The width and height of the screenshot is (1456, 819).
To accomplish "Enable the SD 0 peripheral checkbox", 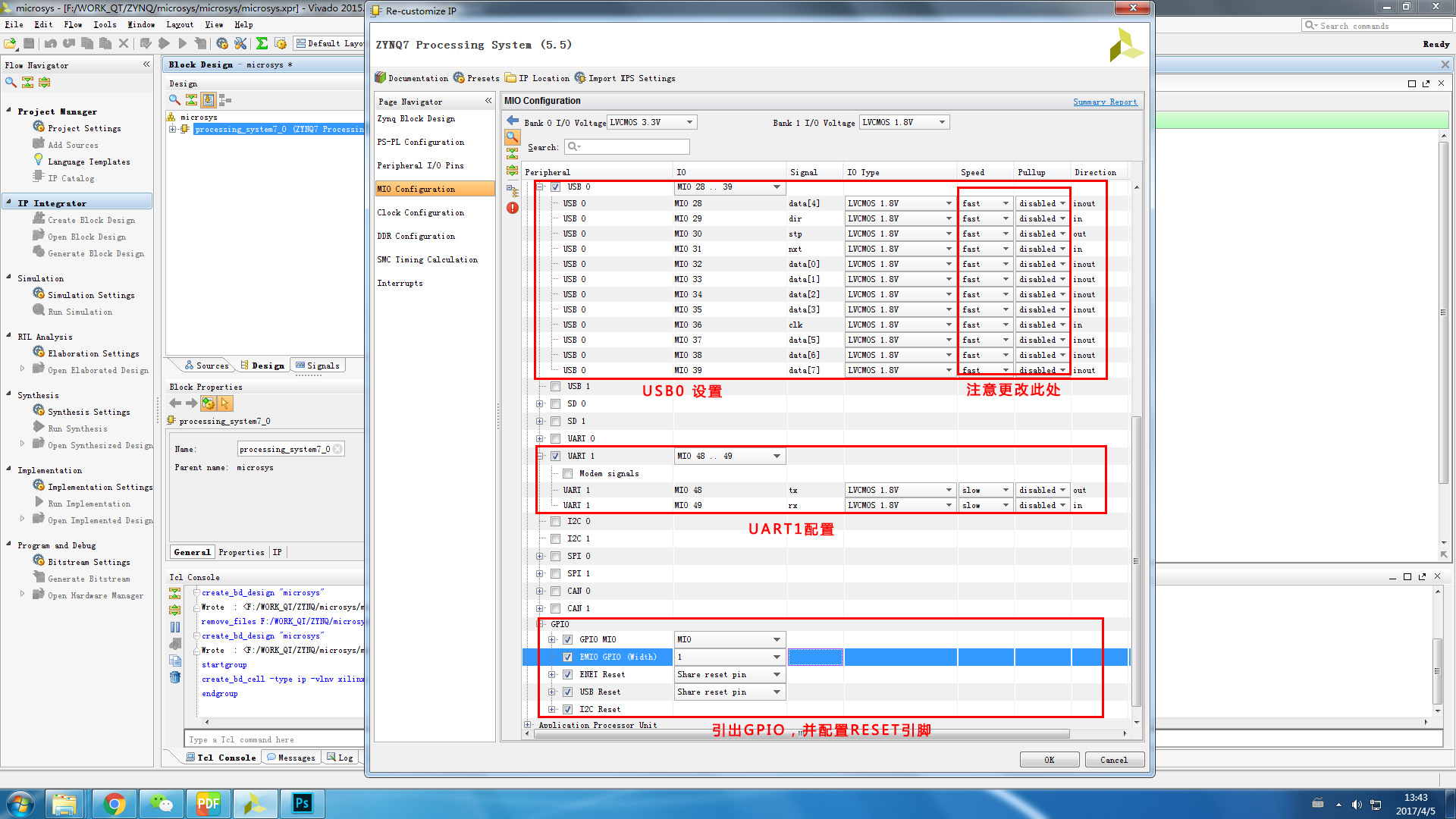I will [556, 403].
